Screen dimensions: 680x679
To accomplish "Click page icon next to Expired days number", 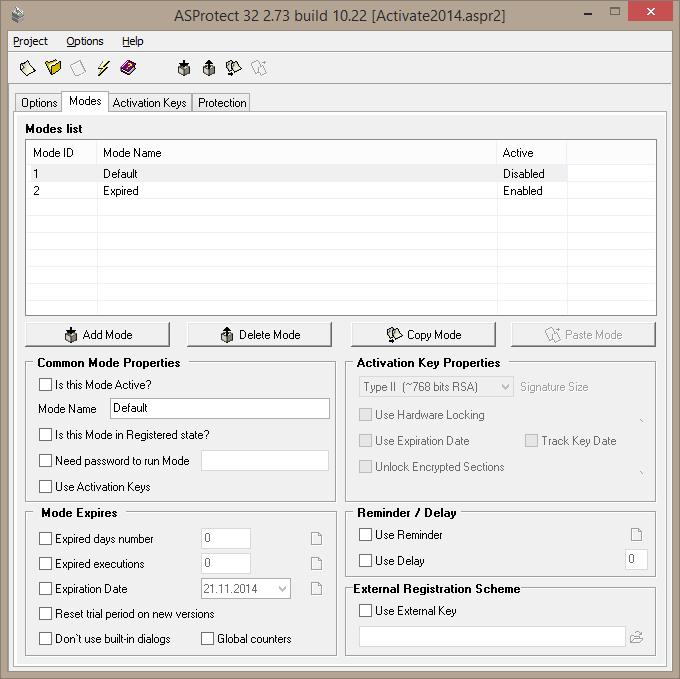I will (317, 539).
